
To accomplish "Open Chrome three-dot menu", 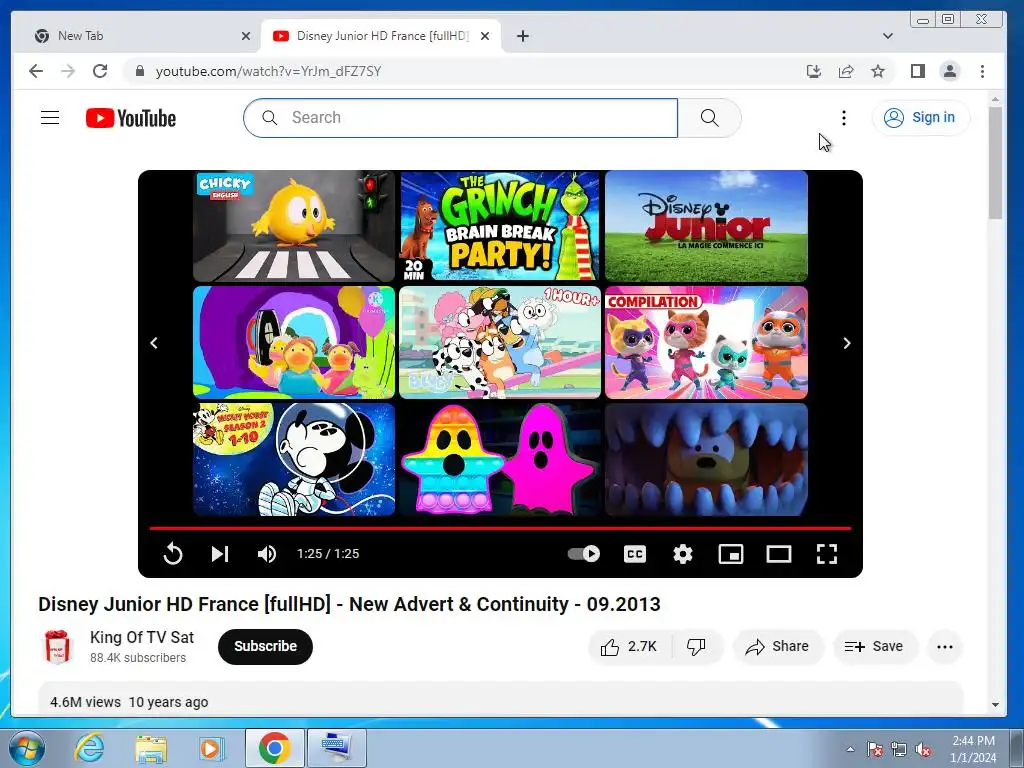I will (x=982, y=71).
